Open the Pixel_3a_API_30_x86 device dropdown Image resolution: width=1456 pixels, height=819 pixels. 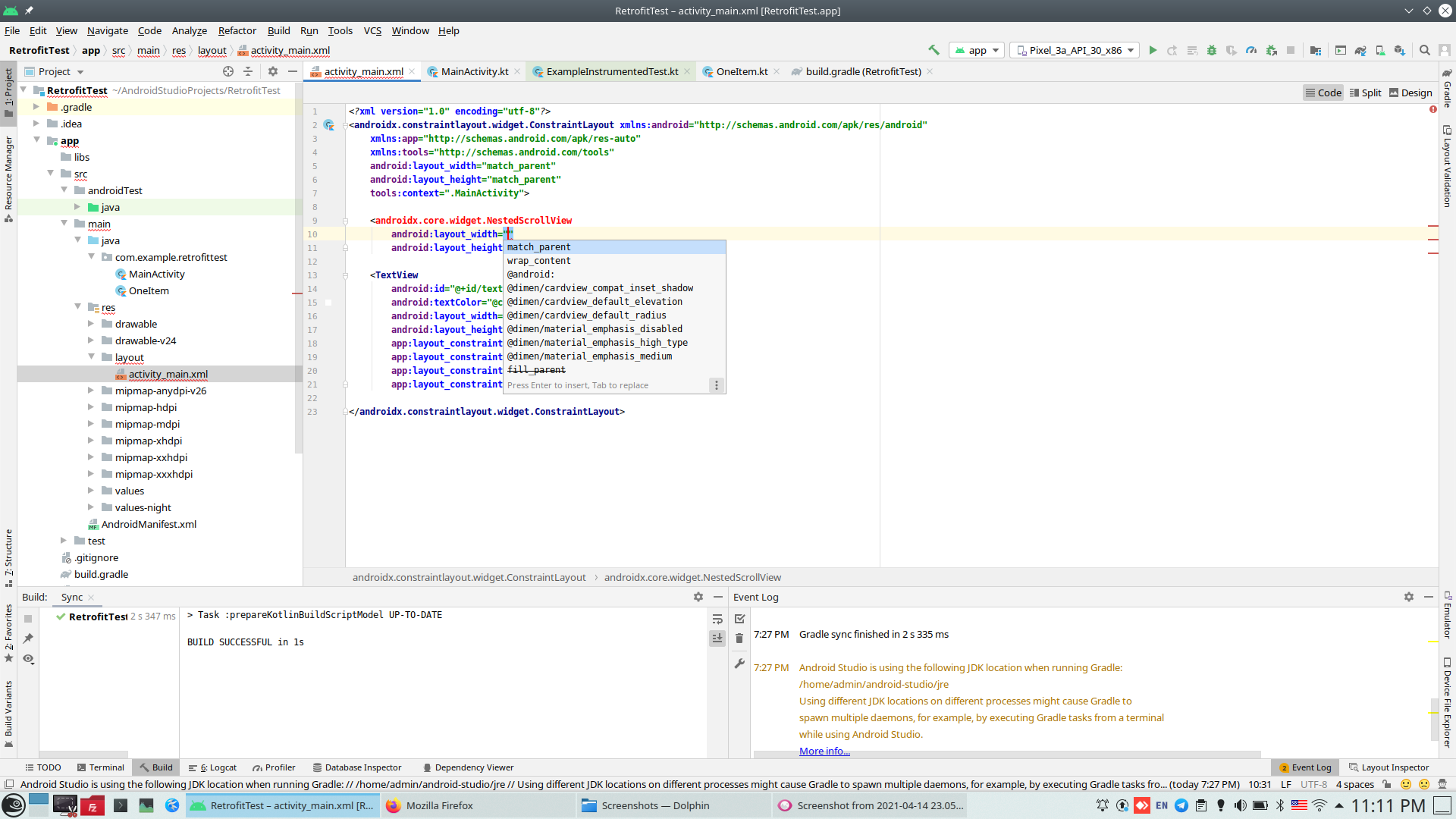coord(1075,50)
